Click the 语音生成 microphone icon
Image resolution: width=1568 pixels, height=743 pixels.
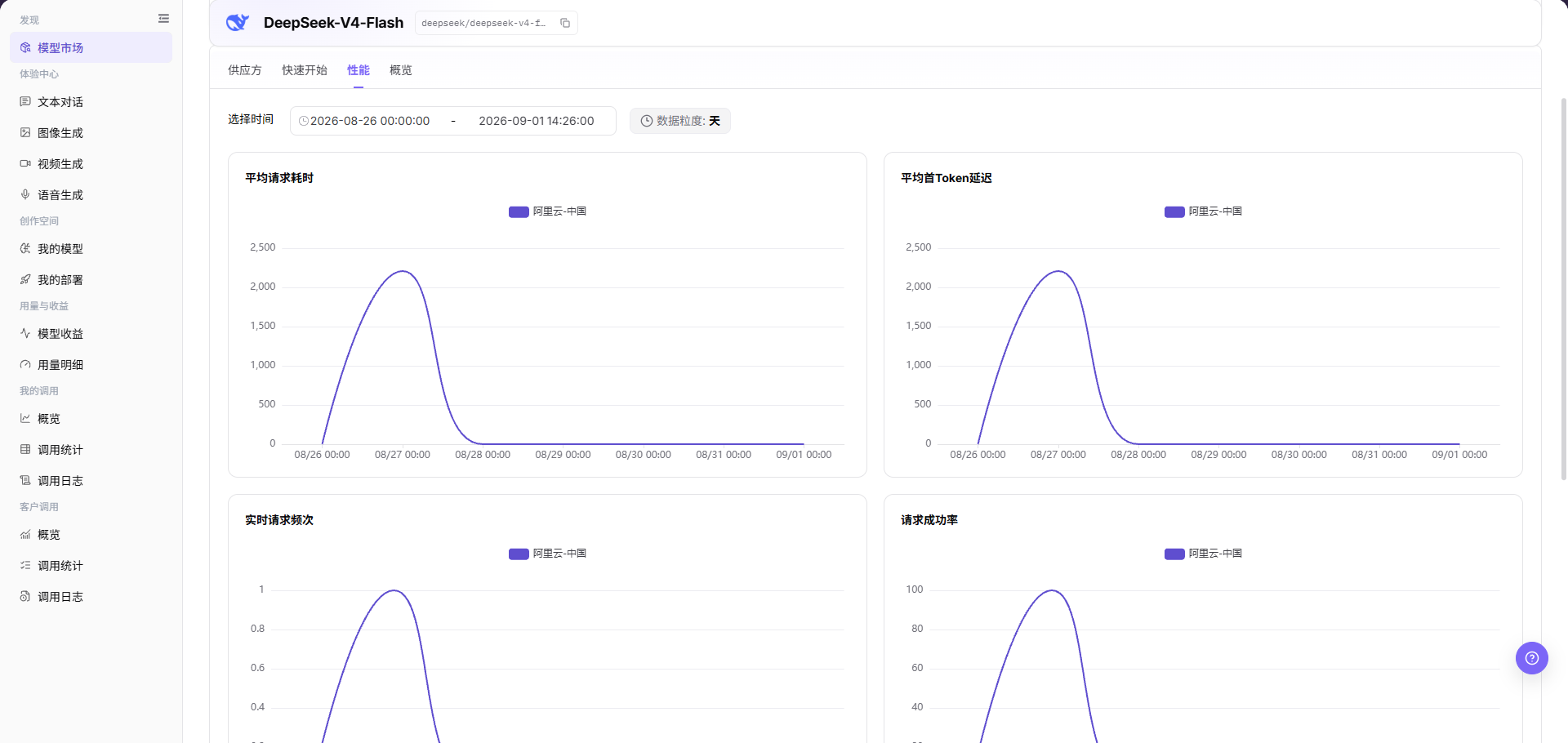click(25, 195)
